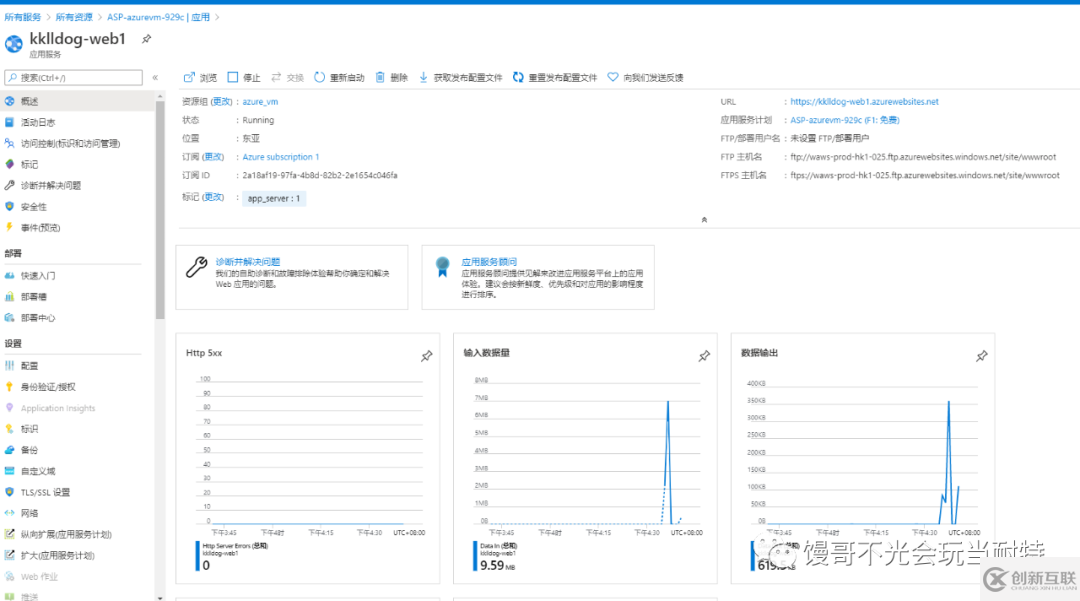Open the 活动日志 sidebar item
This screenshot has height=601, width=1080.
(42, 121)
